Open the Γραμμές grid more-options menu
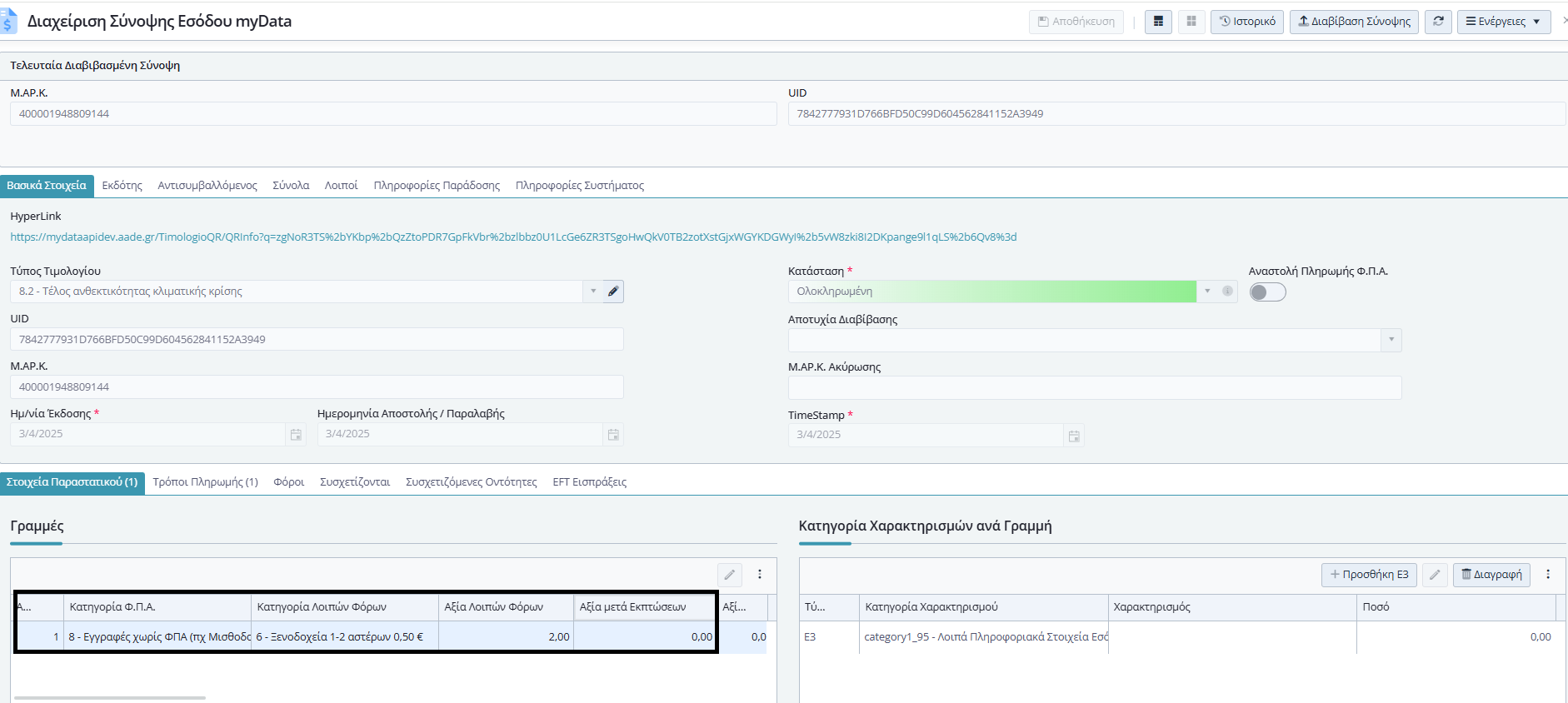This screenshot has height=703, width=1568. [760, 575]
